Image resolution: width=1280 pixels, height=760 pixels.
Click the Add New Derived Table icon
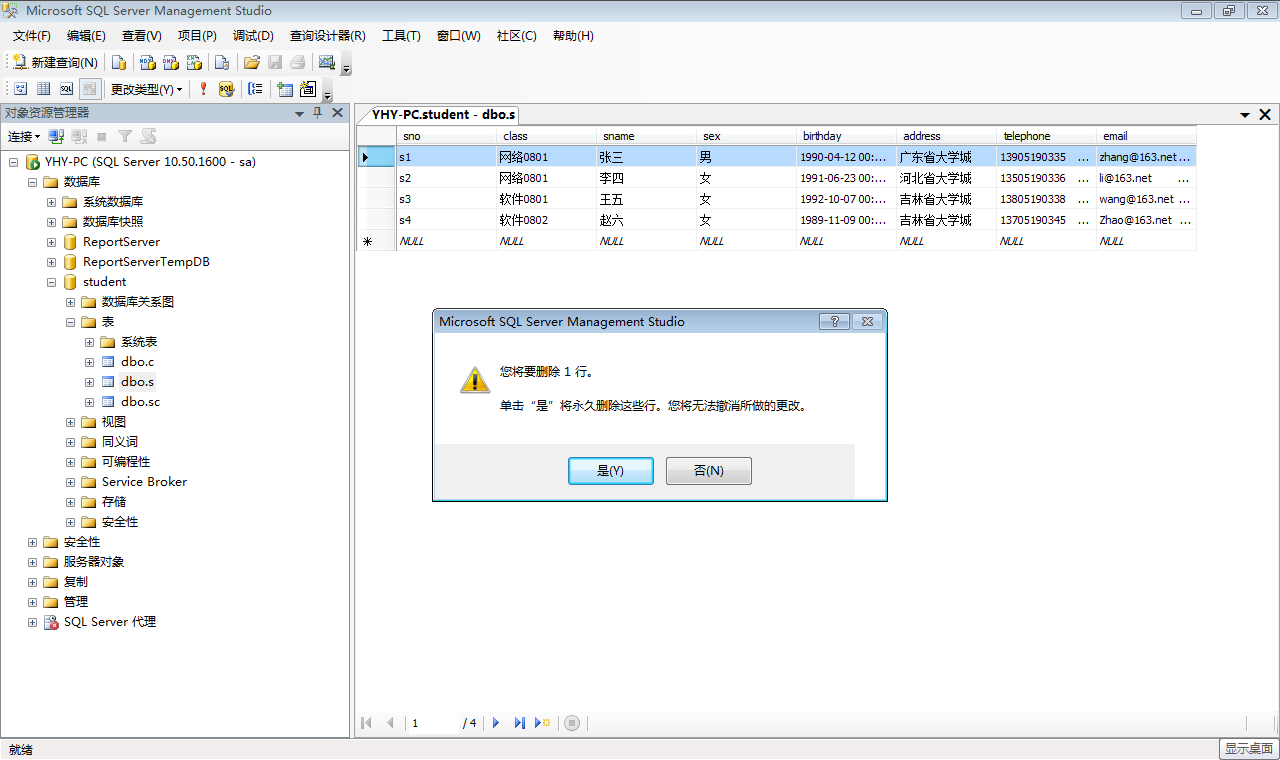click(x=308, y=89)
